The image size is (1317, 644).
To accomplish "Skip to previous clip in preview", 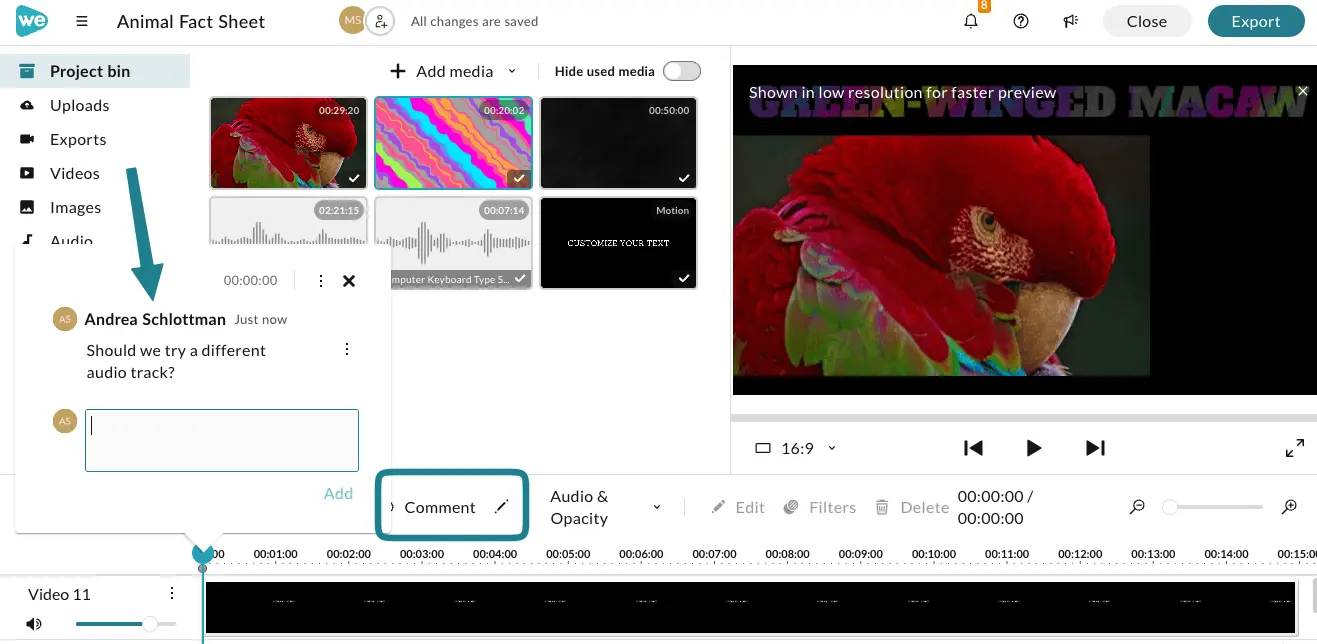I will coord(973,448).
